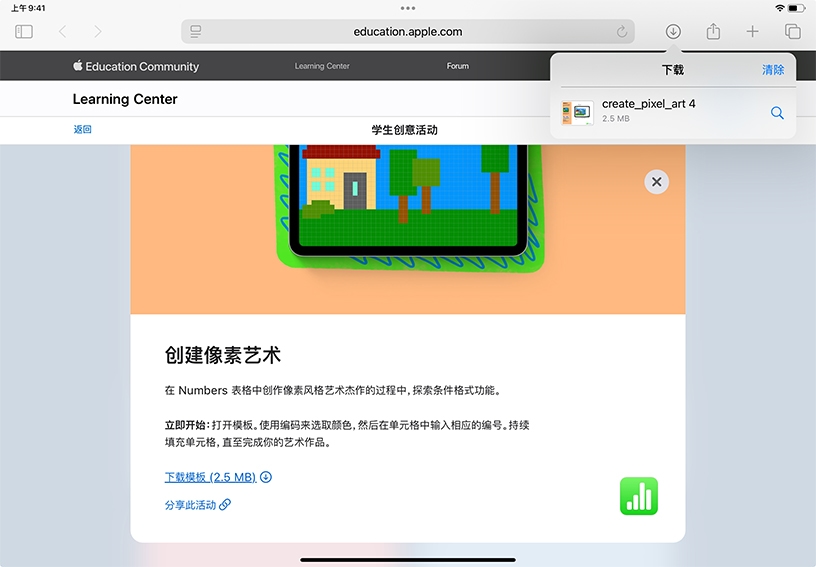Add a new tab with plus icon
816x567 pixels.
(x=752, y=32)
